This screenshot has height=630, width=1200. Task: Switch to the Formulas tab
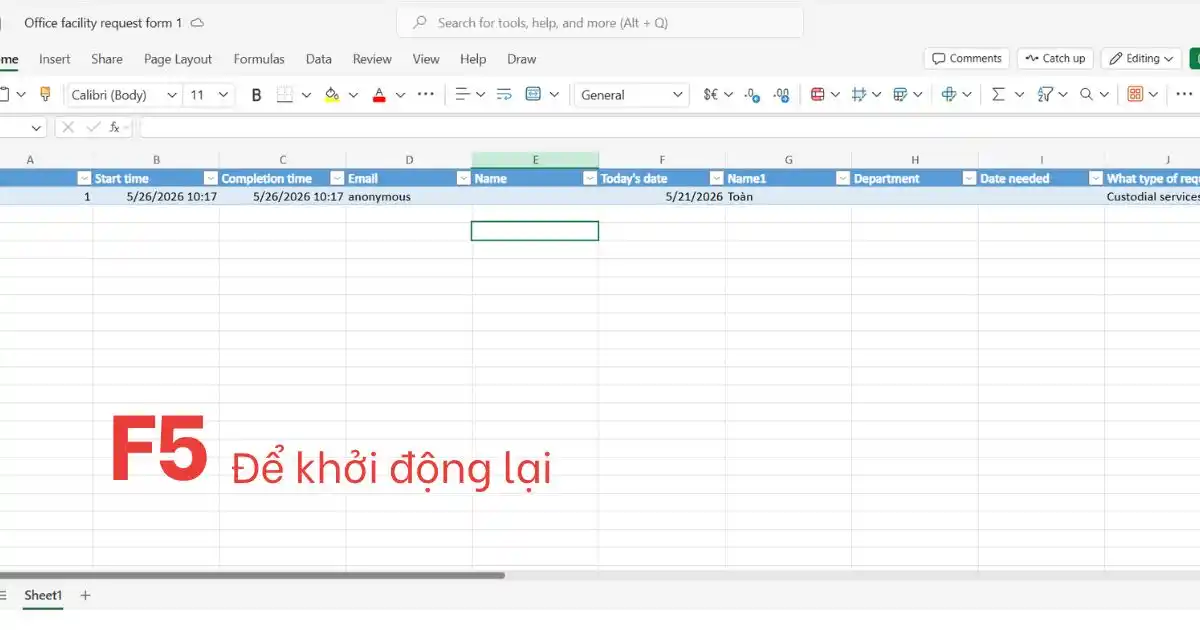pyautogui.click(x=259, y=59)
